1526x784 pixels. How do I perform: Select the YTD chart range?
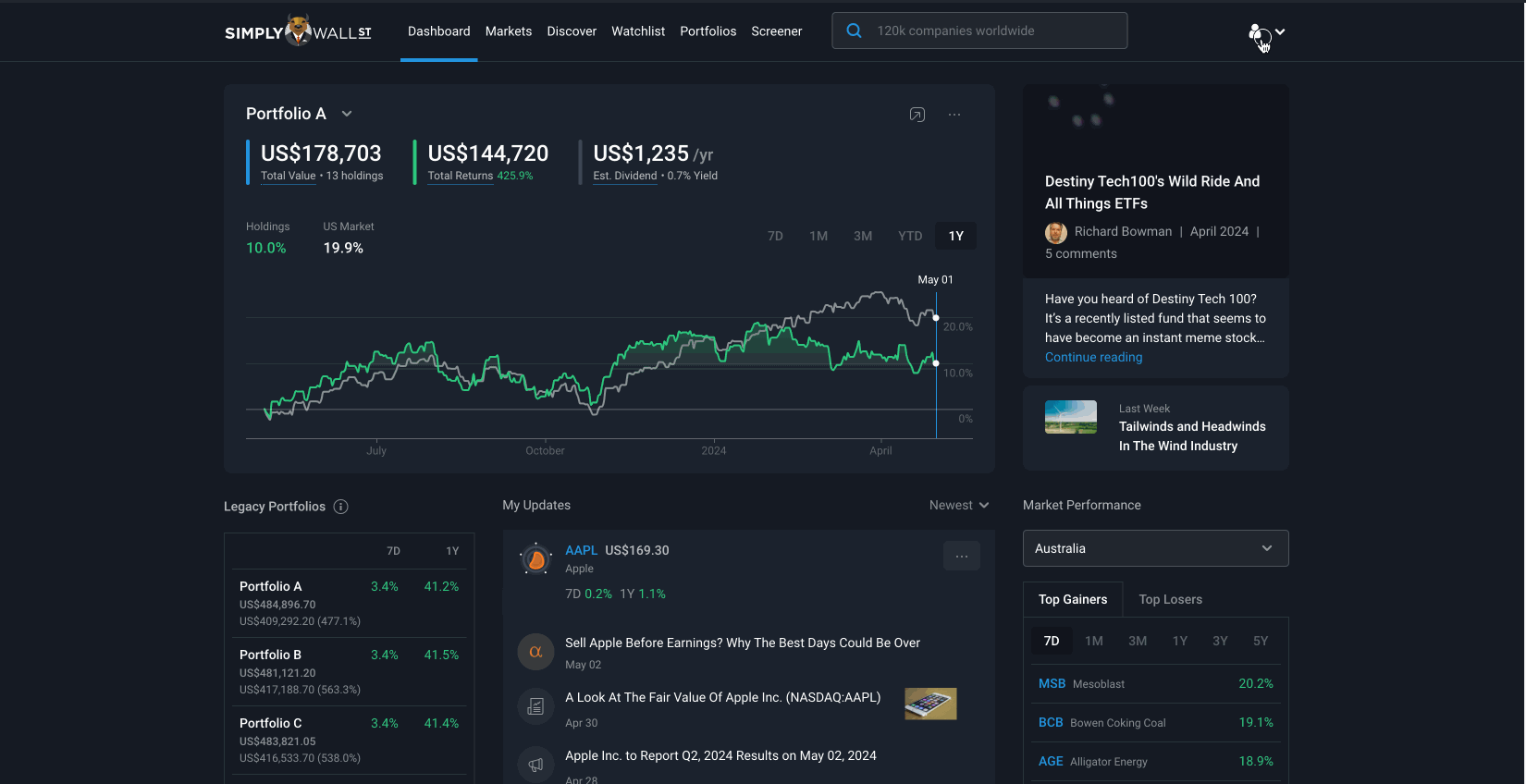910,236
